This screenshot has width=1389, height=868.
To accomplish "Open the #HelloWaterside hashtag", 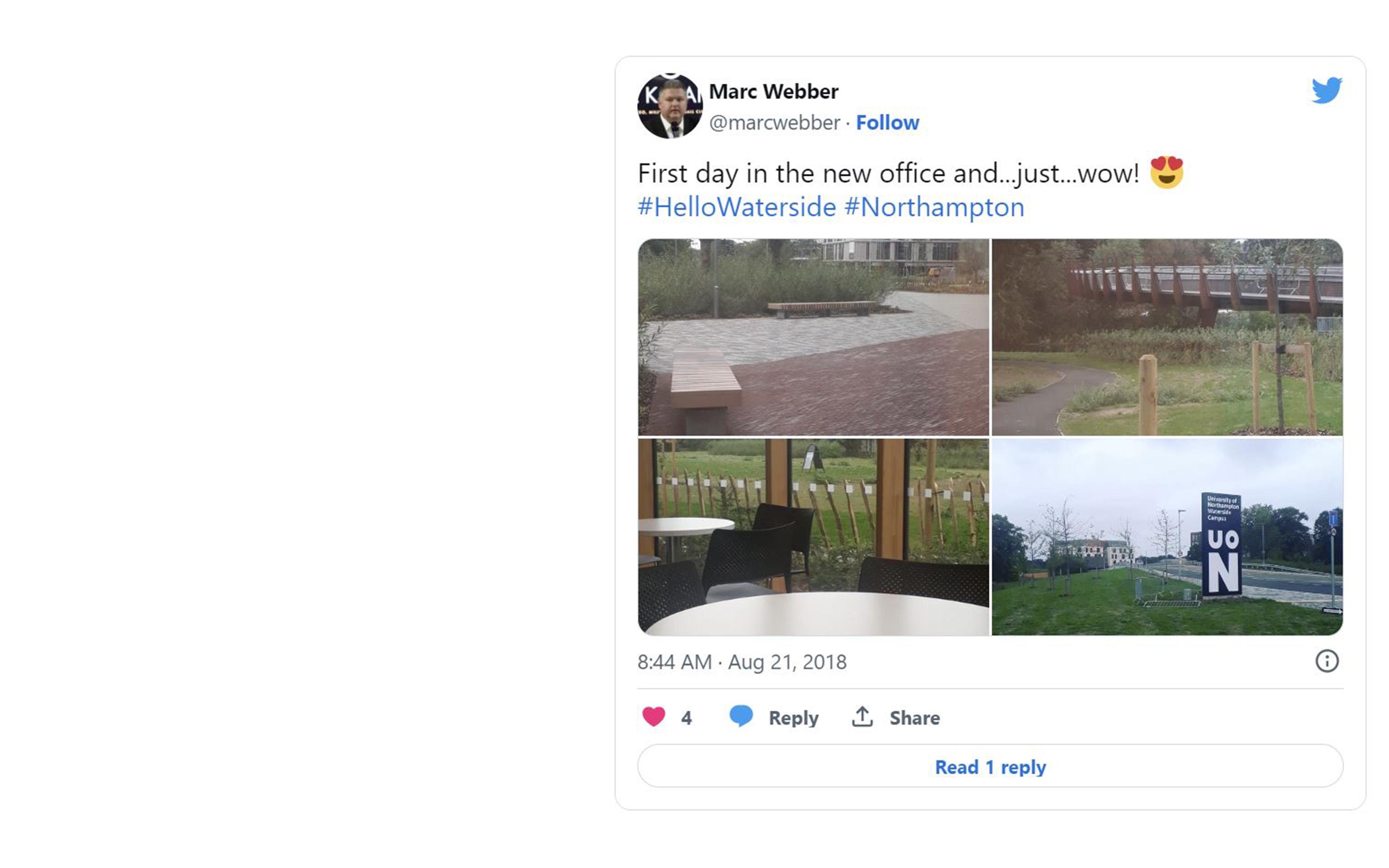I will 737,207.
